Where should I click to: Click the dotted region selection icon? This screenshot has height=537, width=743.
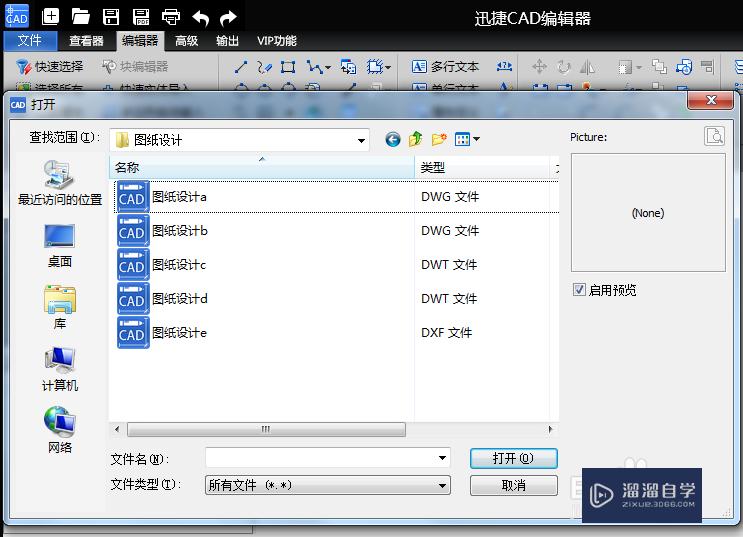[375, 67]
